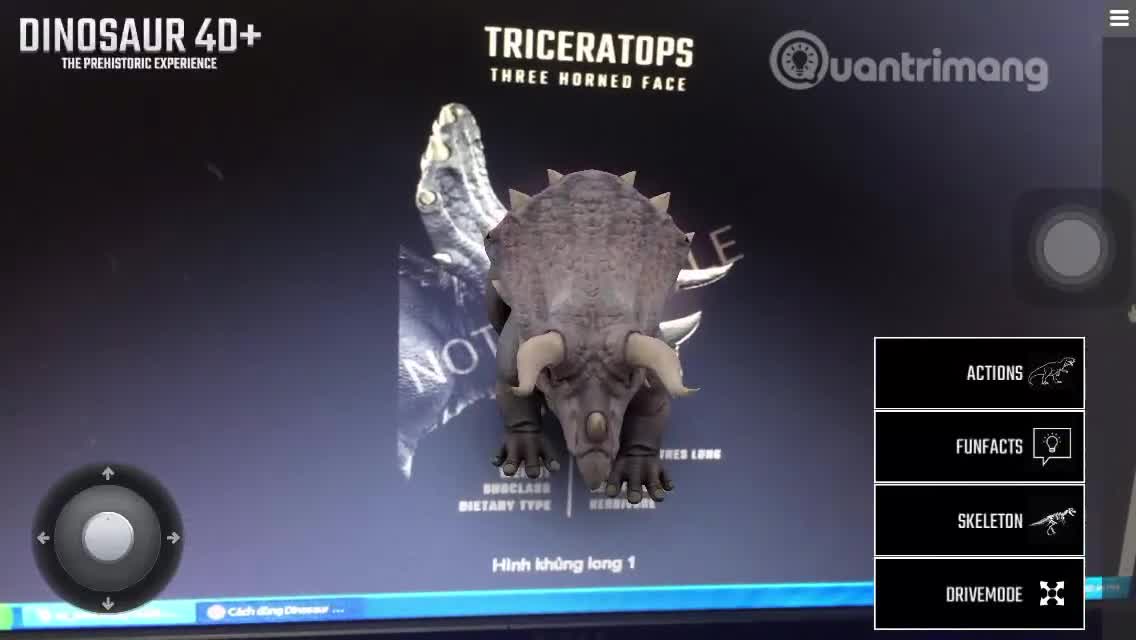Click the THREE HORNED FACE subtitle
This screenshot has width=1136, height=640.
click(588, 79)
